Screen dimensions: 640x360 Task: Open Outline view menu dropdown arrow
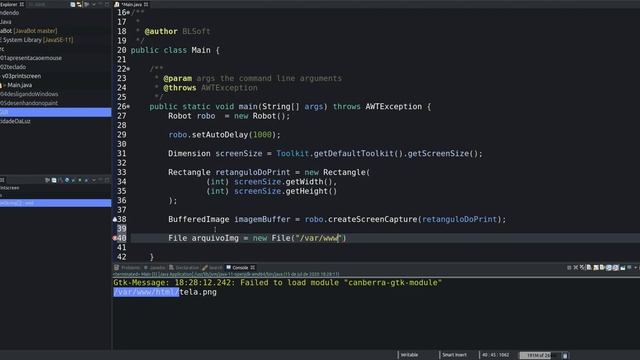point(94,180)
